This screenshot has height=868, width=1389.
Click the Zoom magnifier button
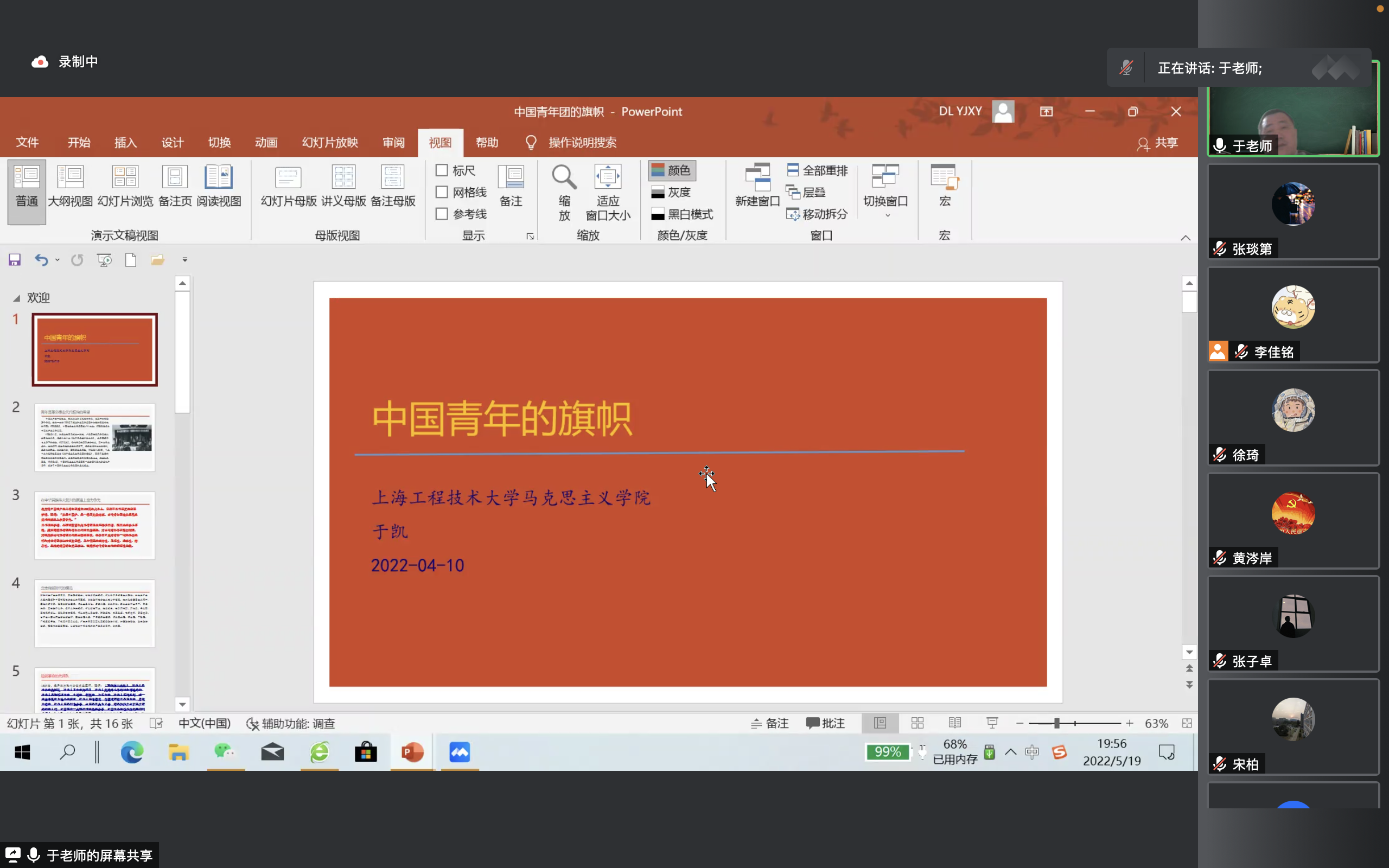pos(564,178)
